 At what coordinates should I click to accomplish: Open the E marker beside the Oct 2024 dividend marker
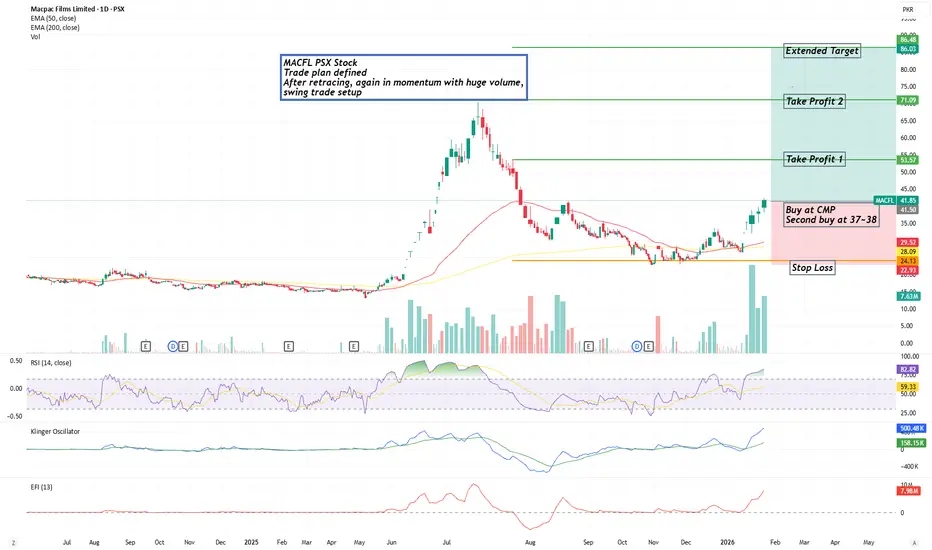[x=183, y=346]
